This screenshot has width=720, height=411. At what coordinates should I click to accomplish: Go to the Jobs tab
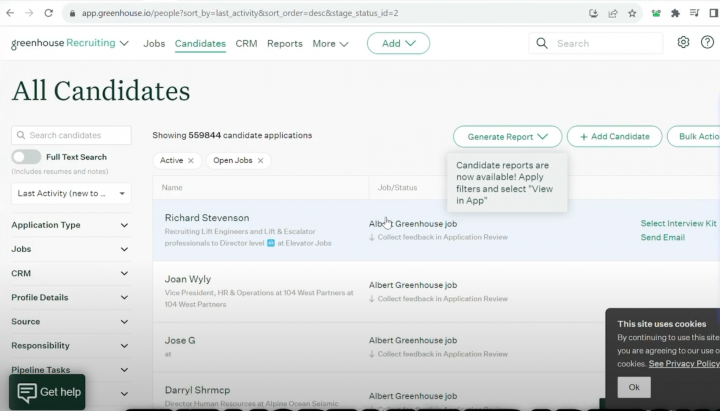154,44
